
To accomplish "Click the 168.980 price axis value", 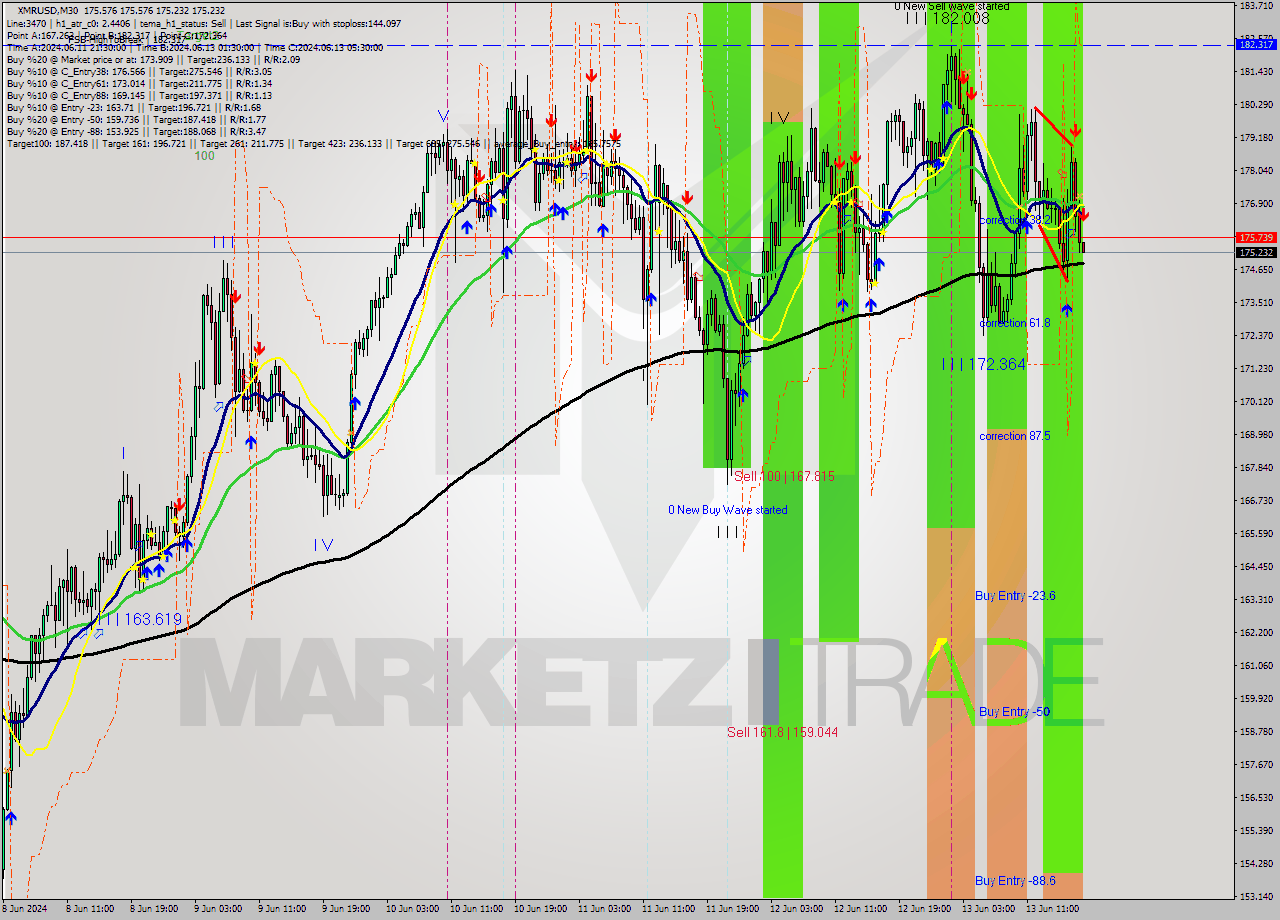I will (x=1257, y=435).
